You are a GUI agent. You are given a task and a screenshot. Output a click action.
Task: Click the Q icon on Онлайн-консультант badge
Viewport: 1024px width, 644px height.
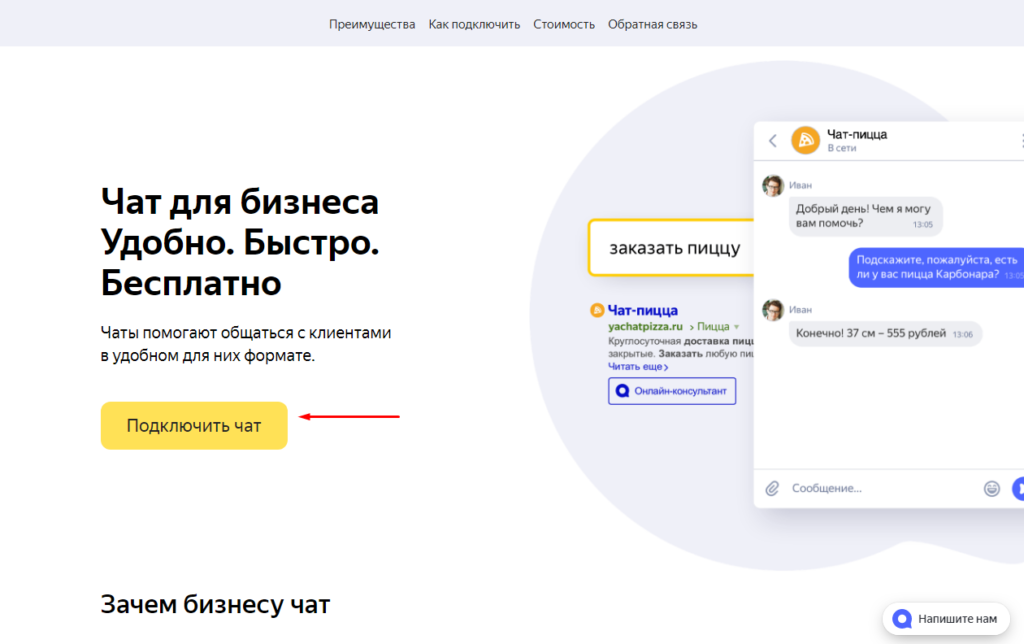pos(622,390)
